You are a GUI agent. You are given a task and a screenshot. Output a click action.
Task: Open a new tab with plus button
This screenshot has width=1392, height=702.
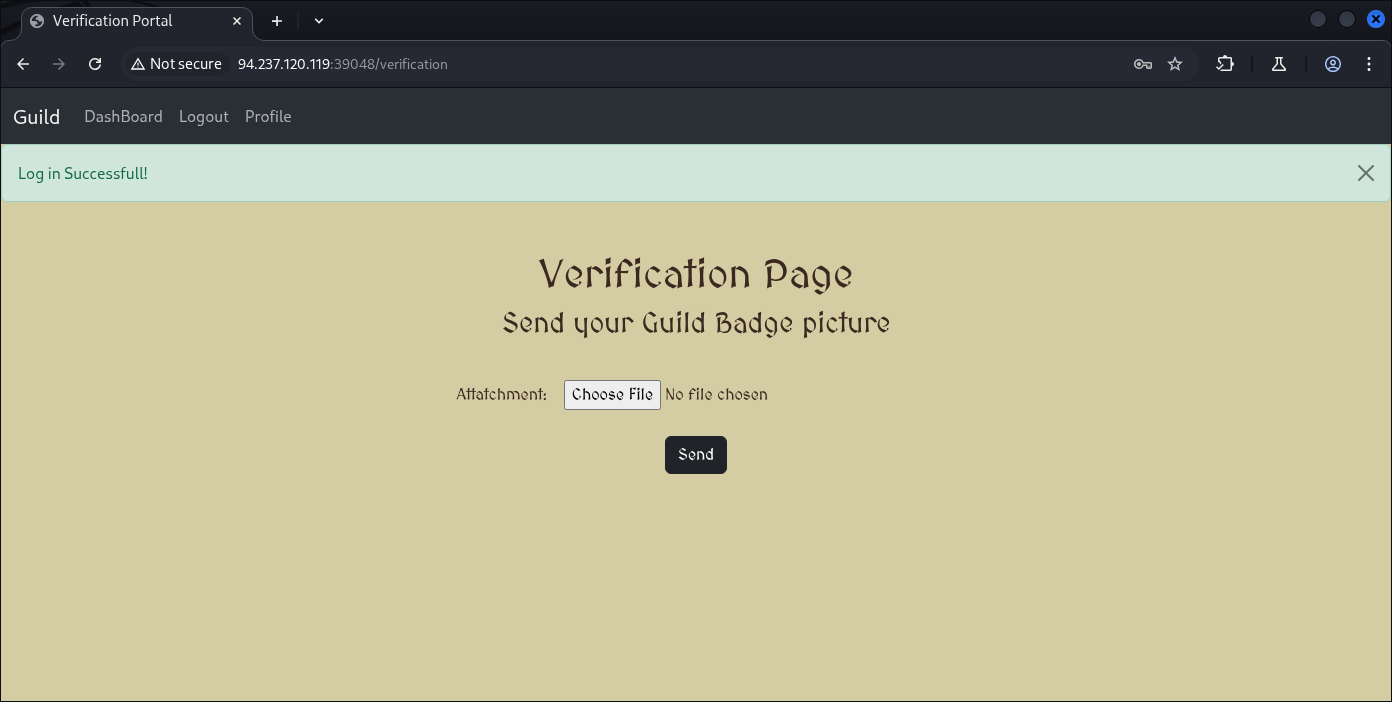click(277, 21)
